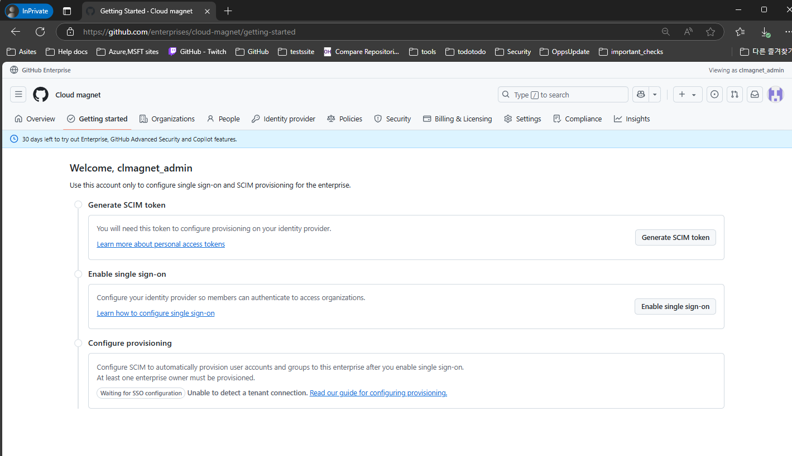Image resolution: width=792 pixels, height=456 pixels.
Task: Open the browser Favorites list icon
Action: coord(740,32)
